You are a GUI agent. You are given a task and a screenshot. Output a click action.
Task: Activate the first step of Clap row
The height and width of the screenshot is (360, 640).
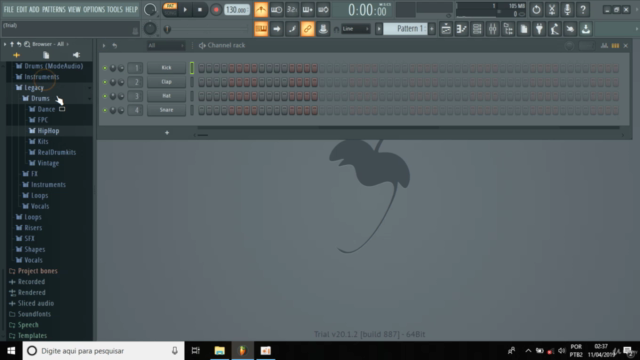click(x=201, y=82)
